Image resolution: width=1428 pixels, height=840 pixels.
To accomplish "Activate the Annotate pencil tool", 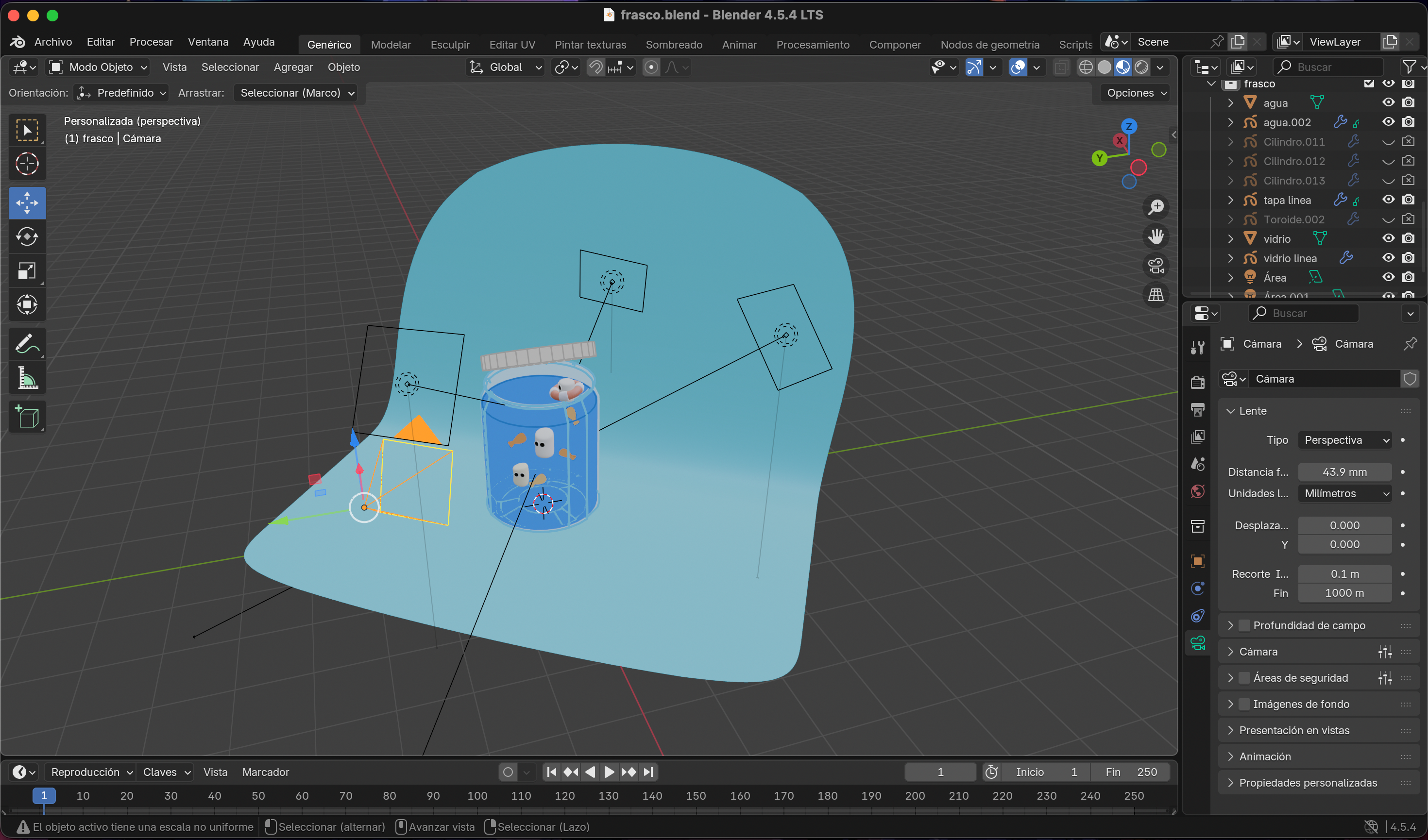I will coord(27,344).
